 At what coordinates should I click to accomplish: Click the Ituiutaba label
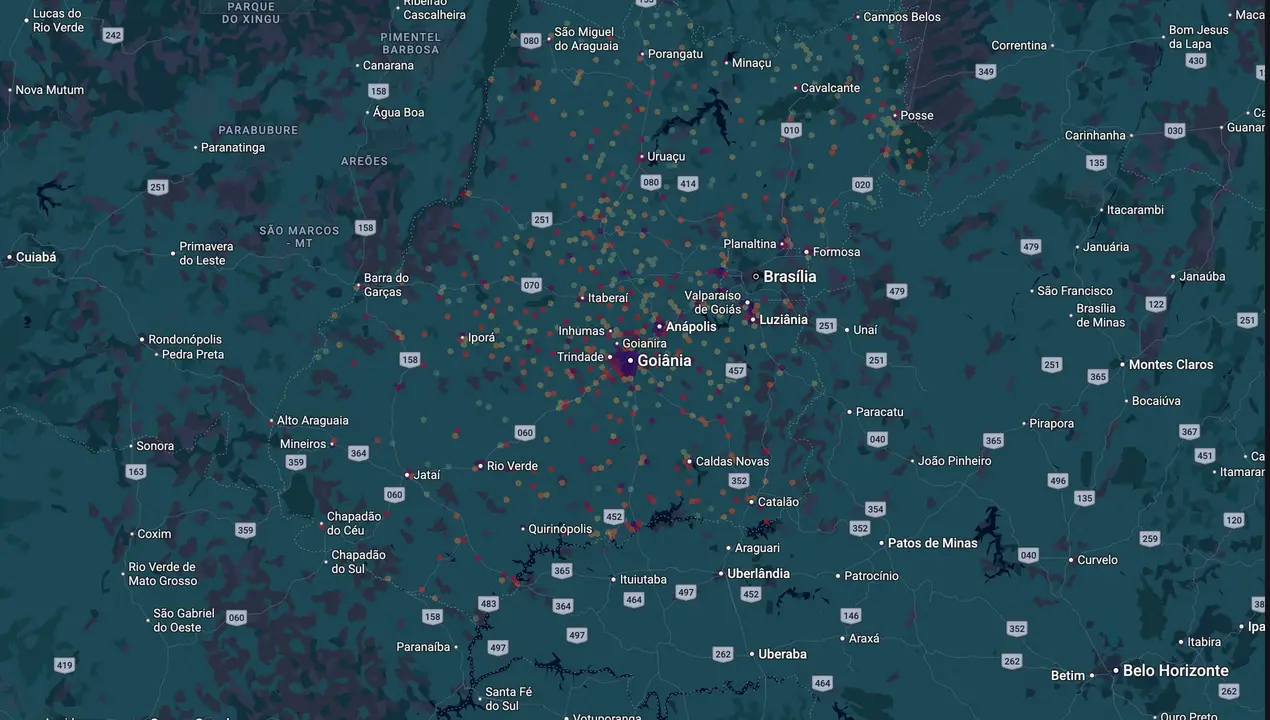point(643,579)
